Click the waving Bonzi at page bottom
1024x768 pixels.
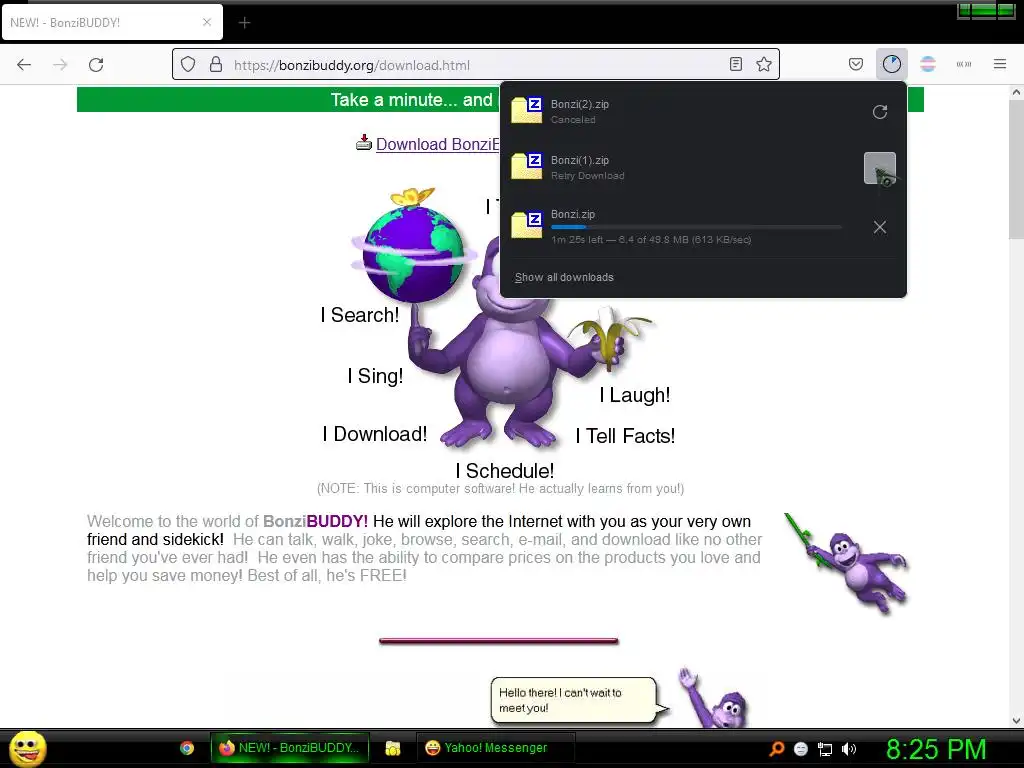[x=713, y=697]
